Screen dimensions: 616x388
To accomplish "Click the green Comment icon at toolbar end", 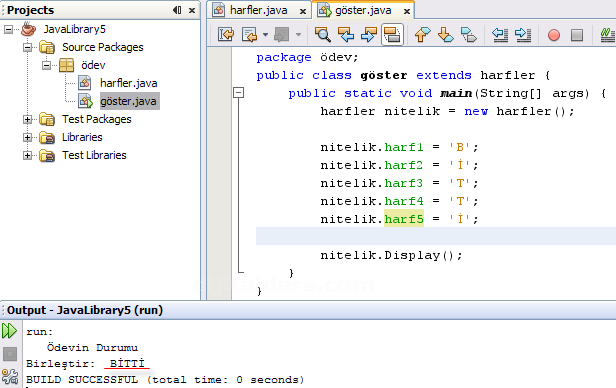I will [x=608, y=35].
